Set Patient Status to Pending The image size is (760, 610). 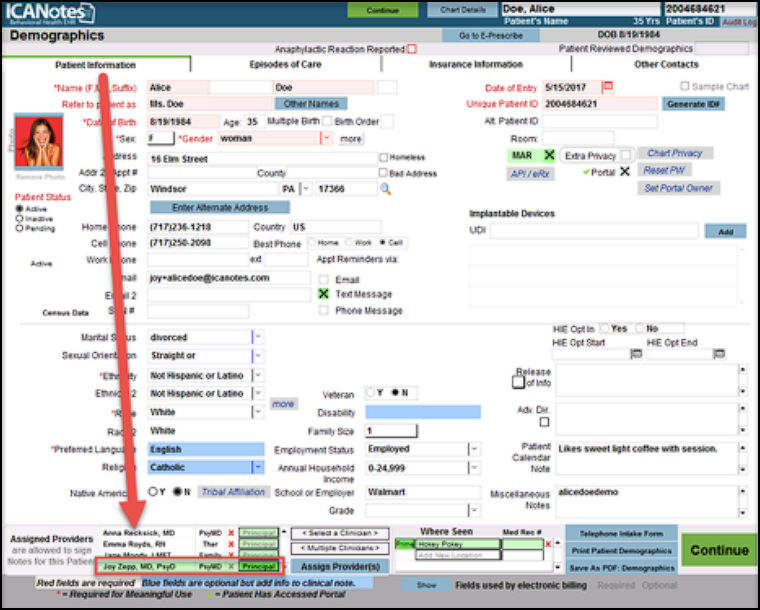pos(19,228)
